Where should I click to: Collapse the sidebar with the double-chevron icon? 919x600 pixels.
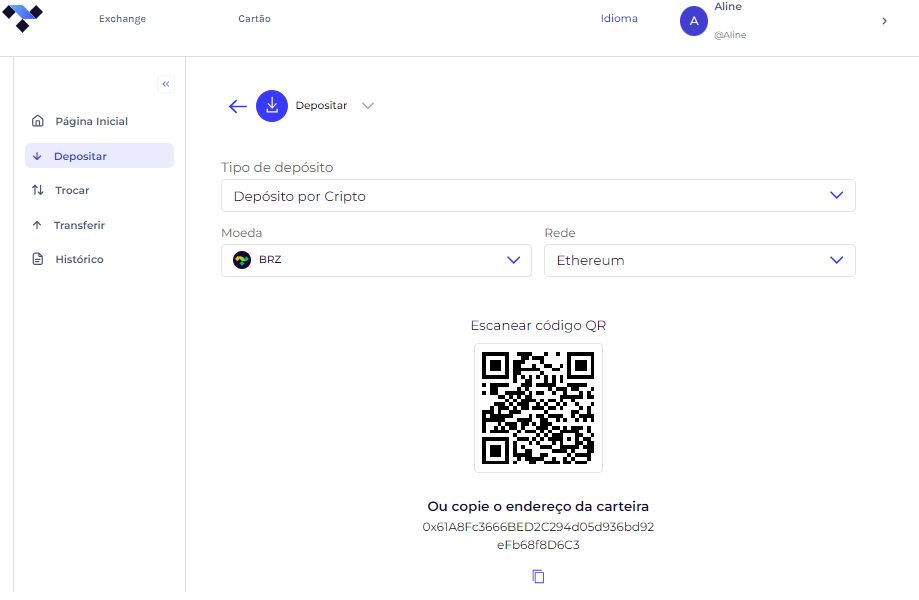(x=166, y=84)
